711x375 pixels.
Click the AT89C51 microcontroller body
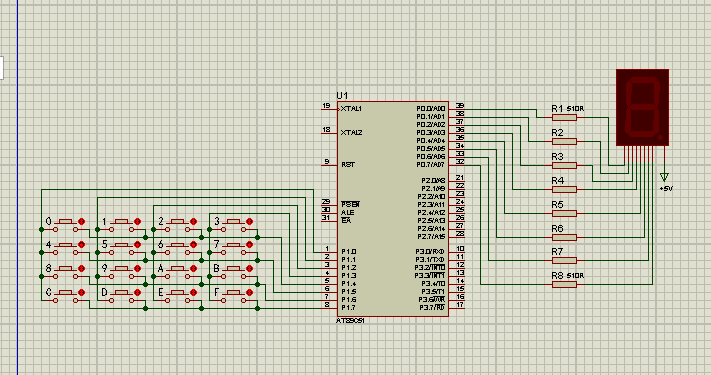pyautogui.click(x=393, y=209)
